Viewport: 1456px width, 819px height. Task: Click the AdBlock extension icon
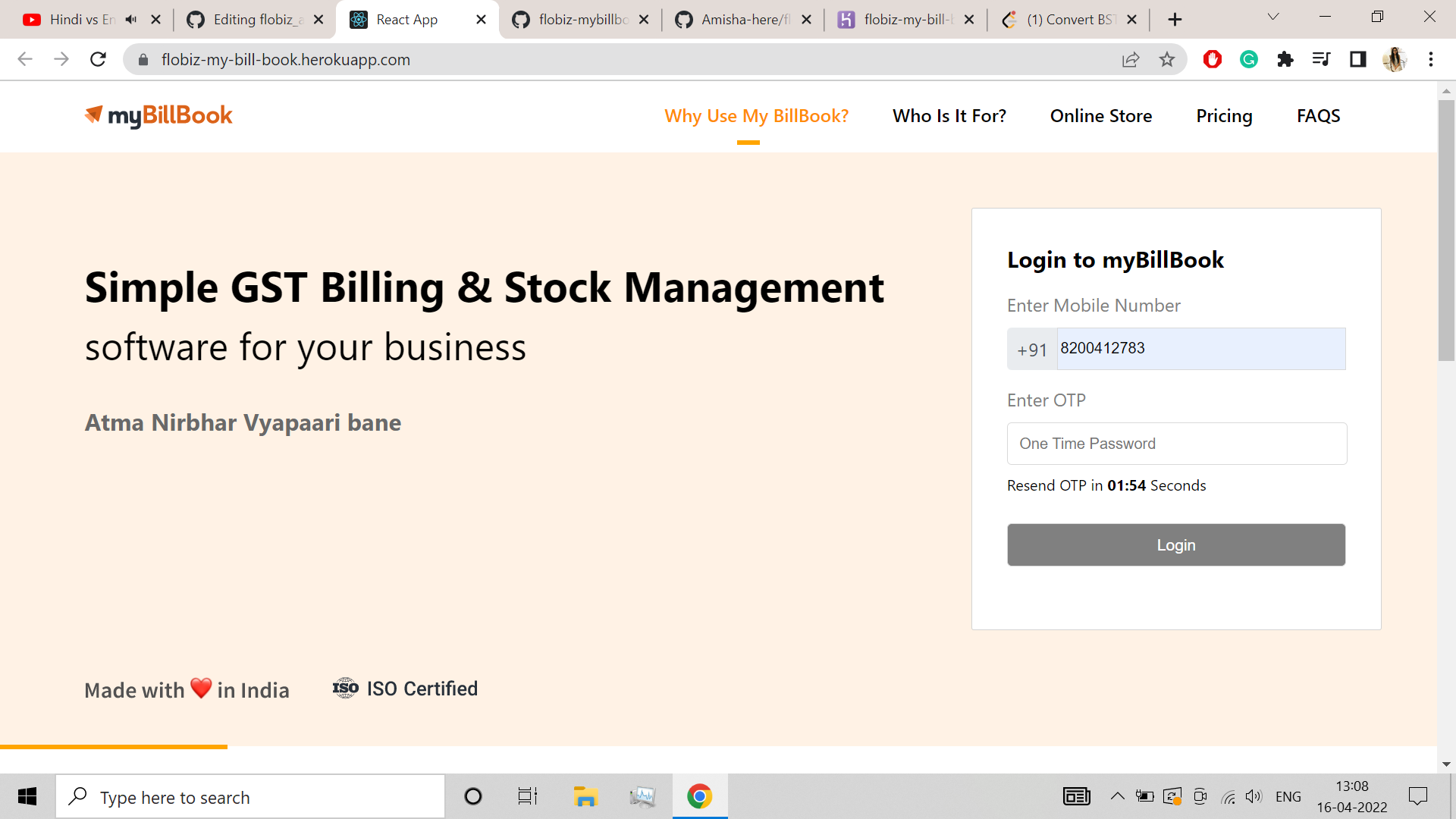click(x=1212, y=59)
